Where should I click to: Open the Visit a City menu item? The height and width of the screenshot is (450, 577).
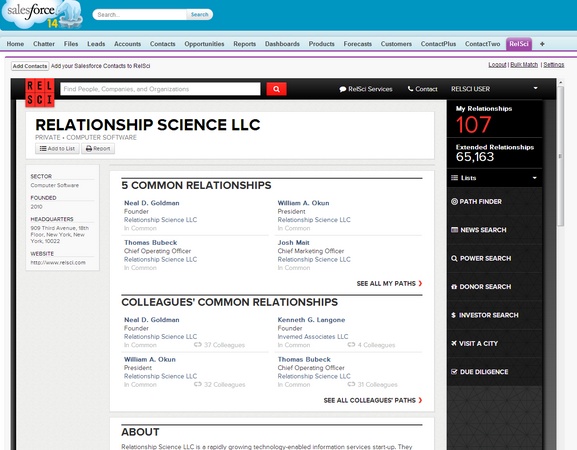click(x=495, y=343)
